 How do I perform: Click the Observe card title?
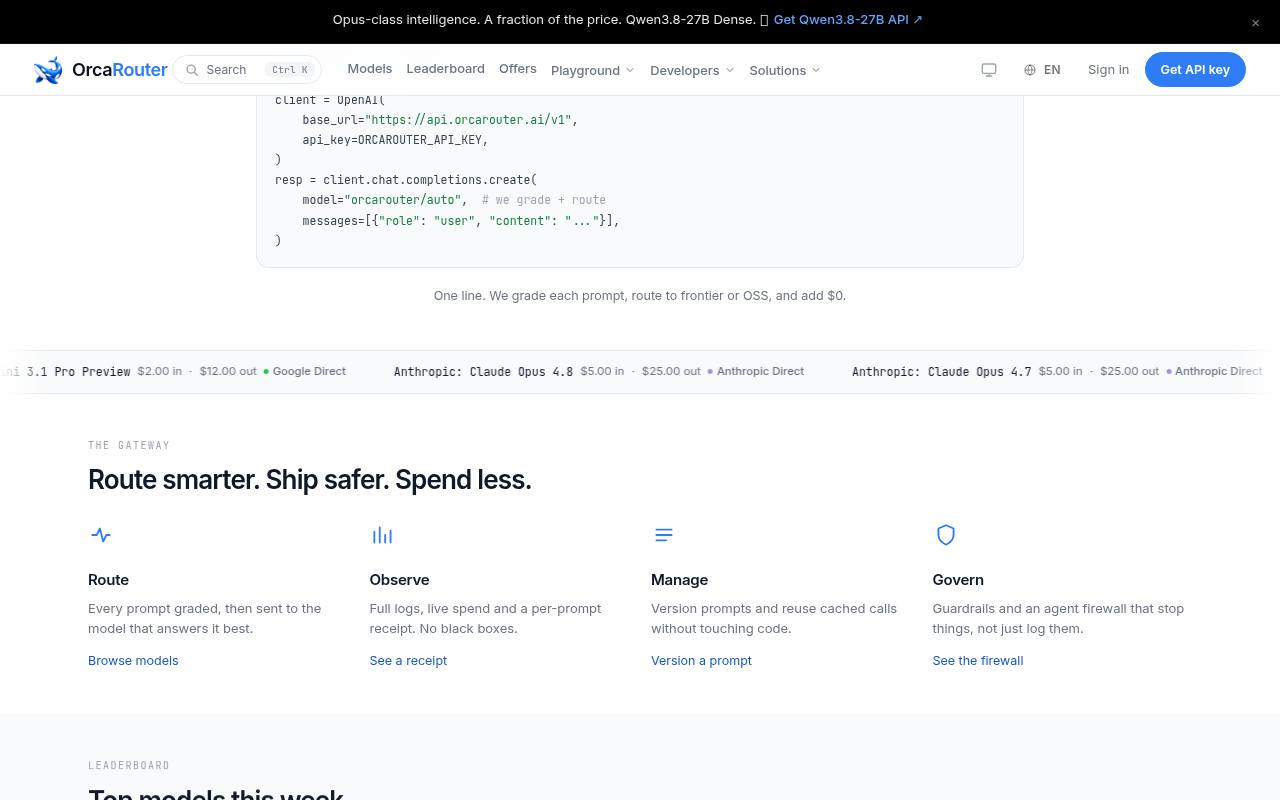coord(399,580)
